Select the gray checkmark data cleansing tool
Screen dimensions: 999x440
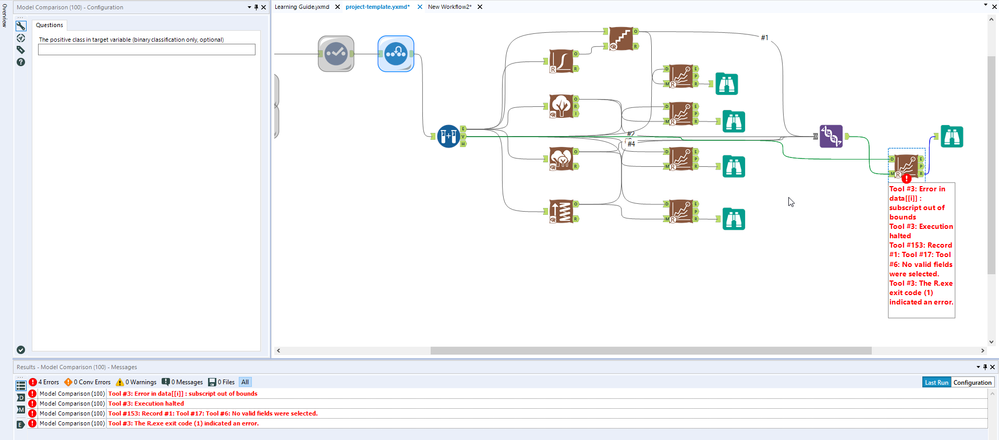(336, 53)
